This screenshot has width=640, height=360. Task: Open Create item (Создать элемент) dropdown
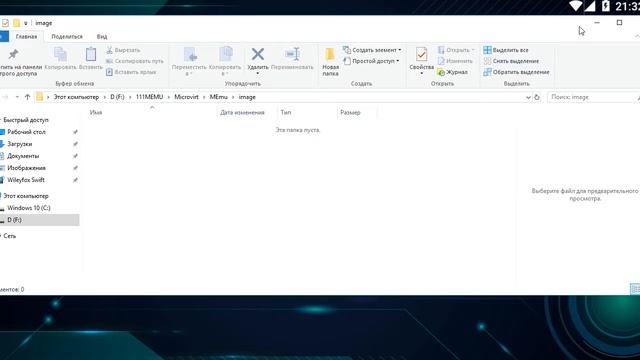[x=372, y=50]
